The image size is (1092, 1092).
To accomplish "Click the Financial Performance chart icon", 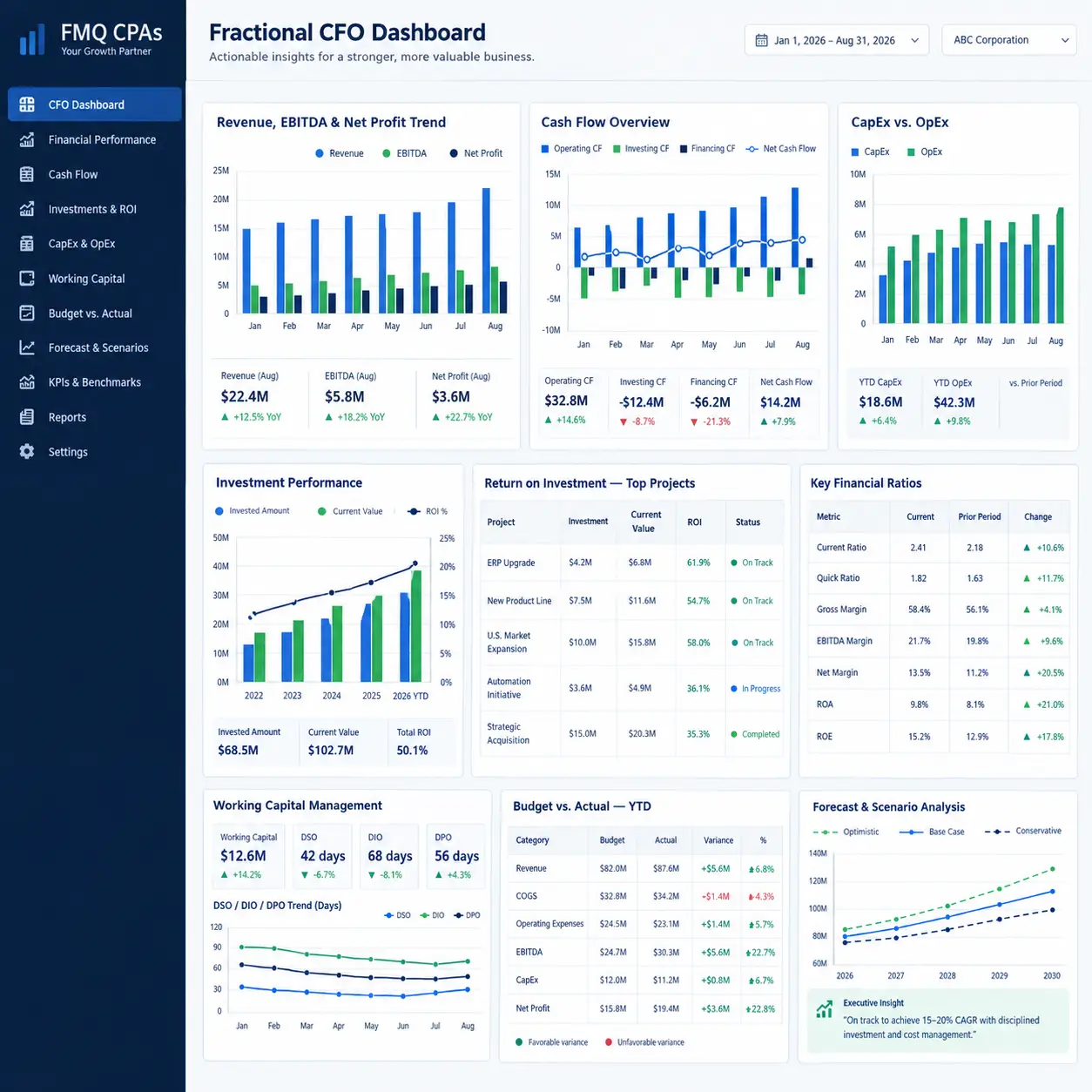I will (27, 139).
